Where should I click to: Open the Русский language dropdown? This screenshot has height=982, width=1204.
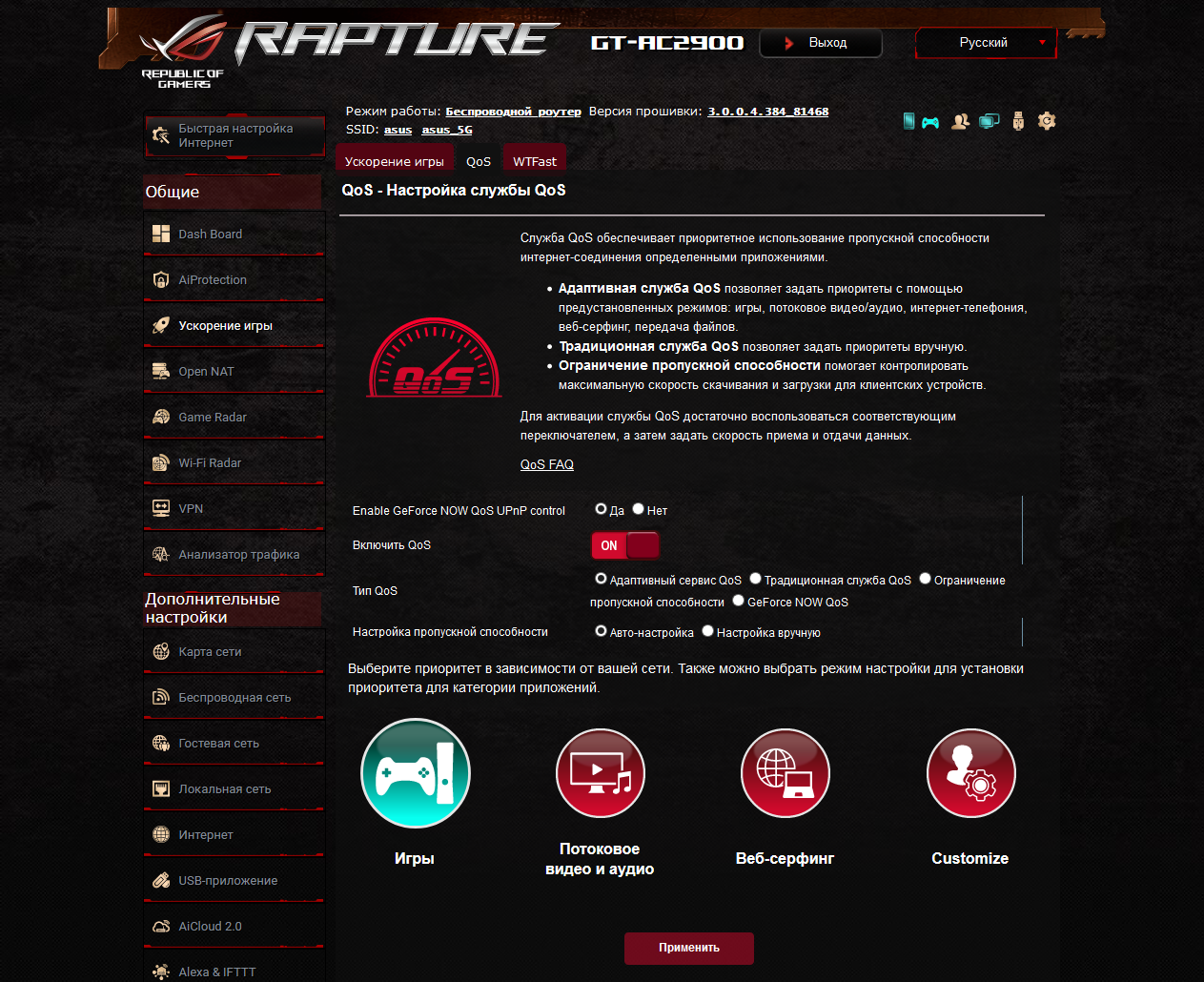[x=987, y=43]
